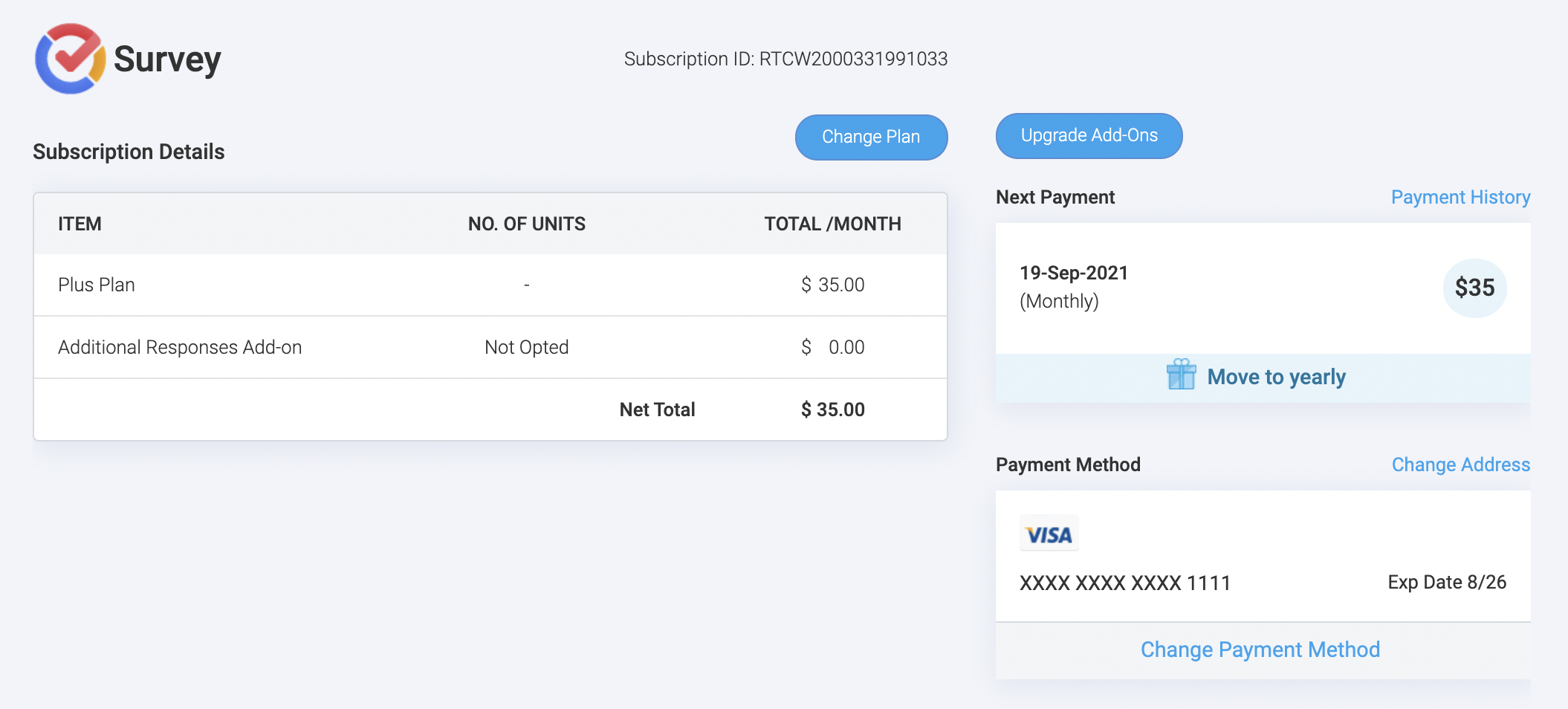Click the Change Payment Method link

click(1260, 650)
